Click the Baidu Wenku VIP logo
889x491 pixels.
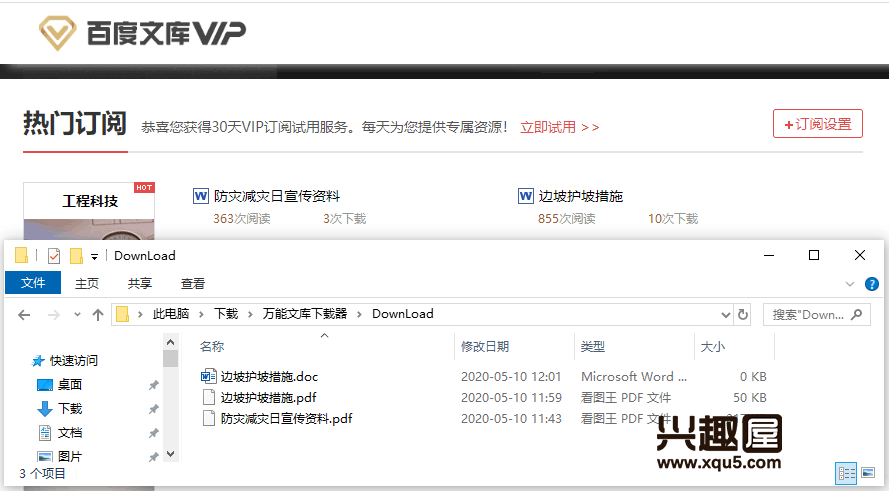click(142, 33)
